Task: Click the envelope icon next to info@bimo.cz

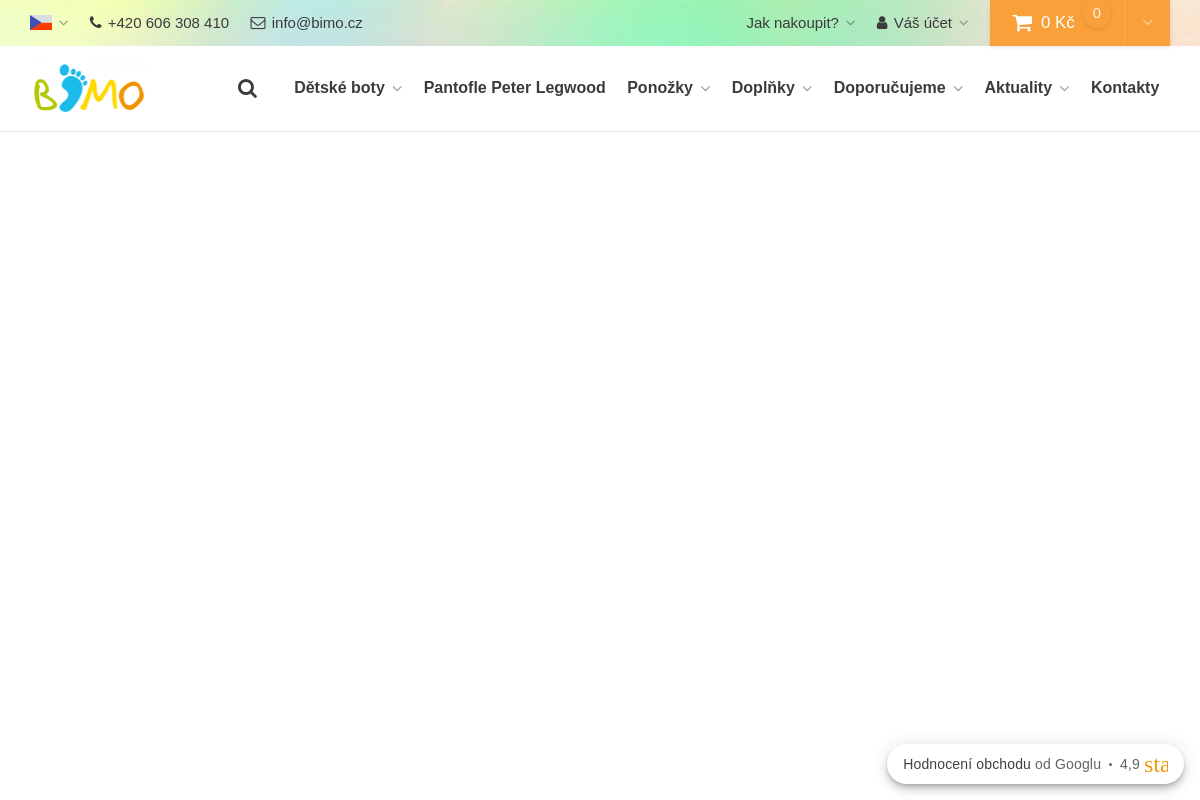Action: [257, 22]
